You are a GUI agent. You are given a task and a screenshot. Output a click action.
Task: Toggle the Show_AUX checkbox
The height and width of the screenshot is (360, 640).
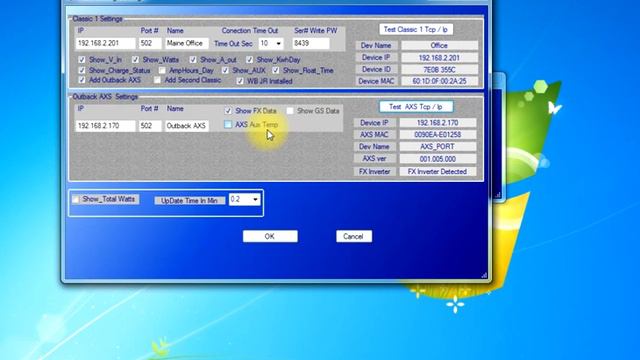pos(225,70)
